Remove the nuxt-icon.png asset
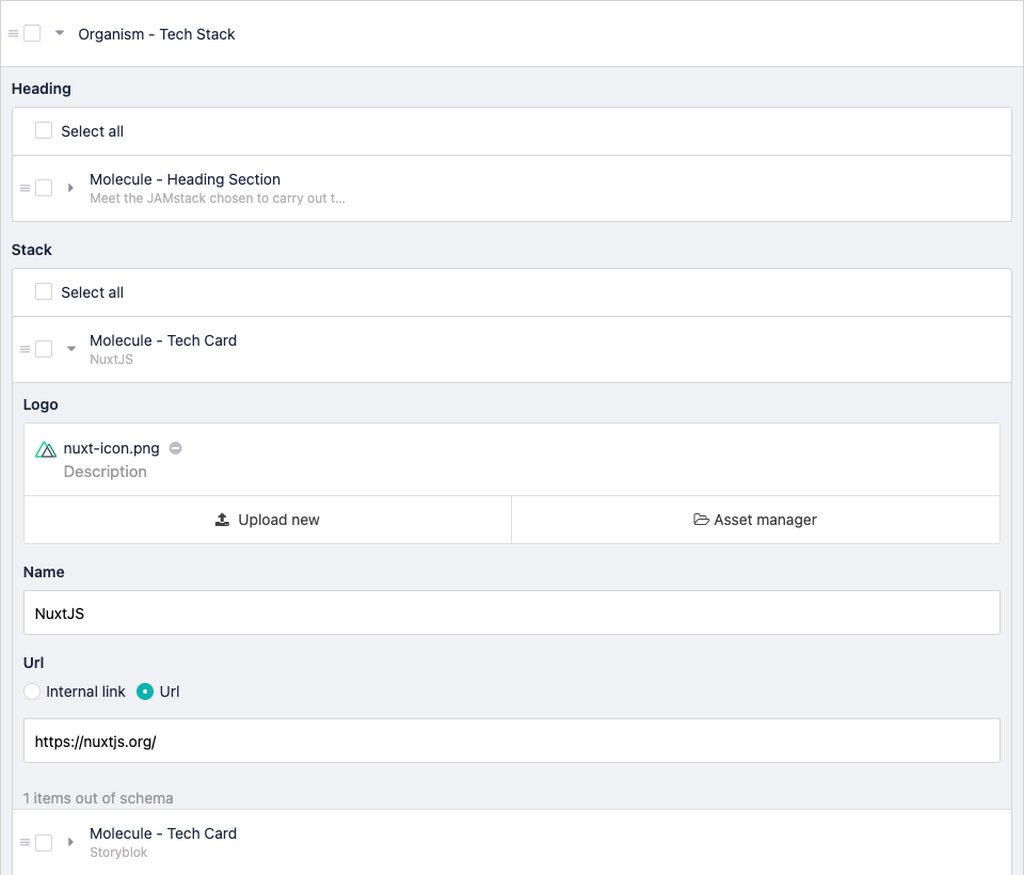1024x875 pixels. [x=175, y=449]
